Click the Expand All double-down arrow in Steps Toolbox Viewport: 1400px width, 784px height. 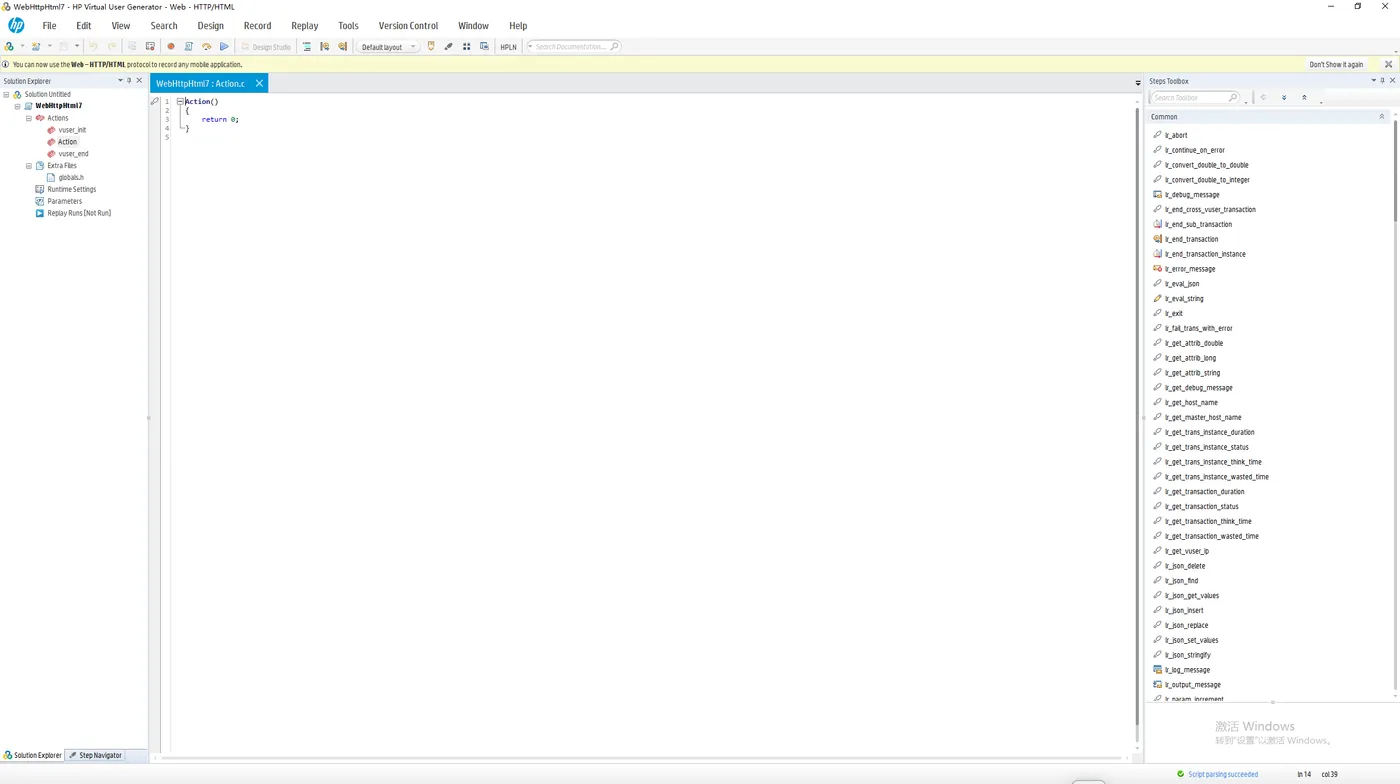tap(1284, 98)
